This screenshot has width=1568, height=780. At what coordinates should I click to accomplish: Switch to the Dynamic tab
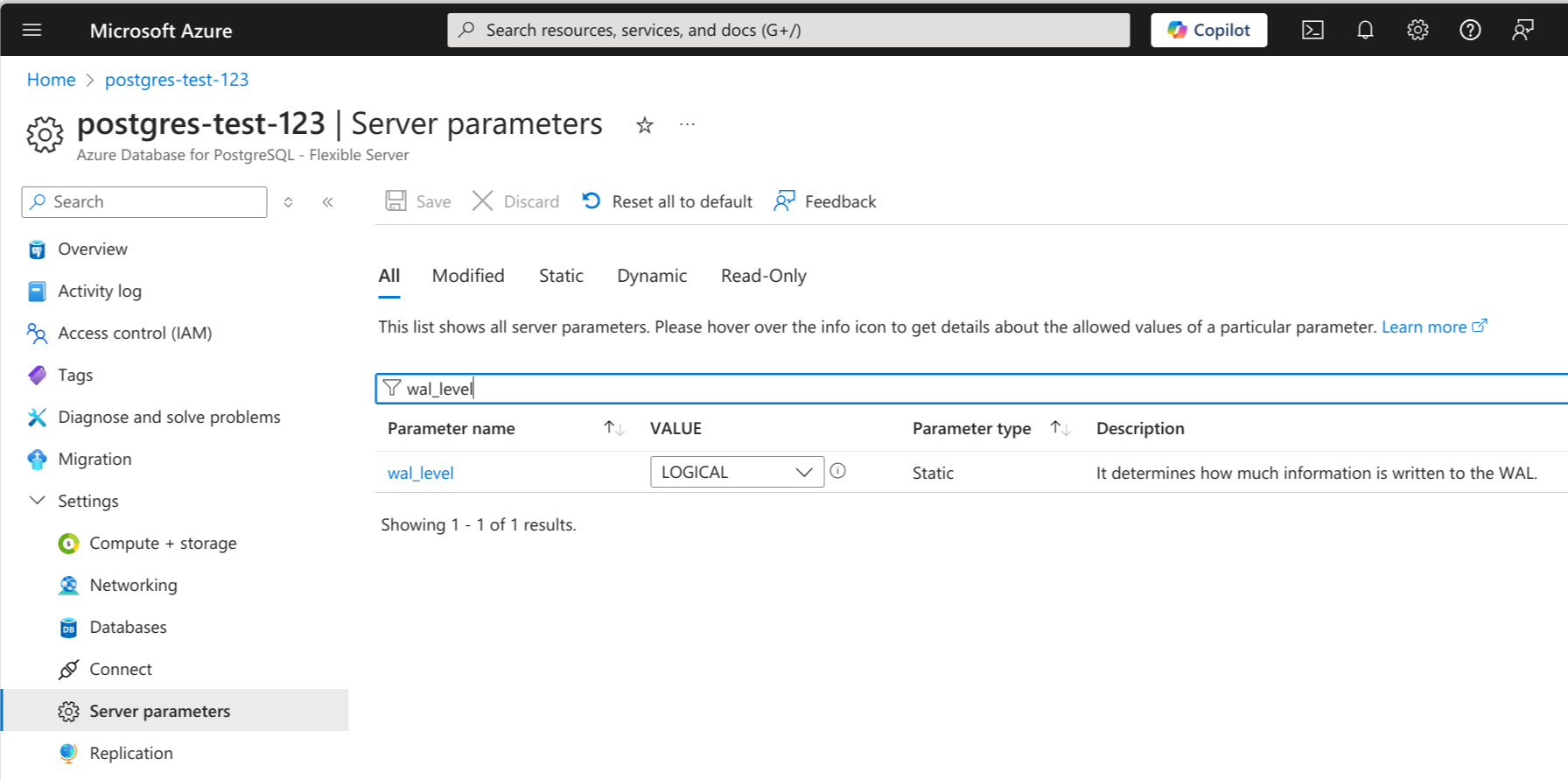652,276
